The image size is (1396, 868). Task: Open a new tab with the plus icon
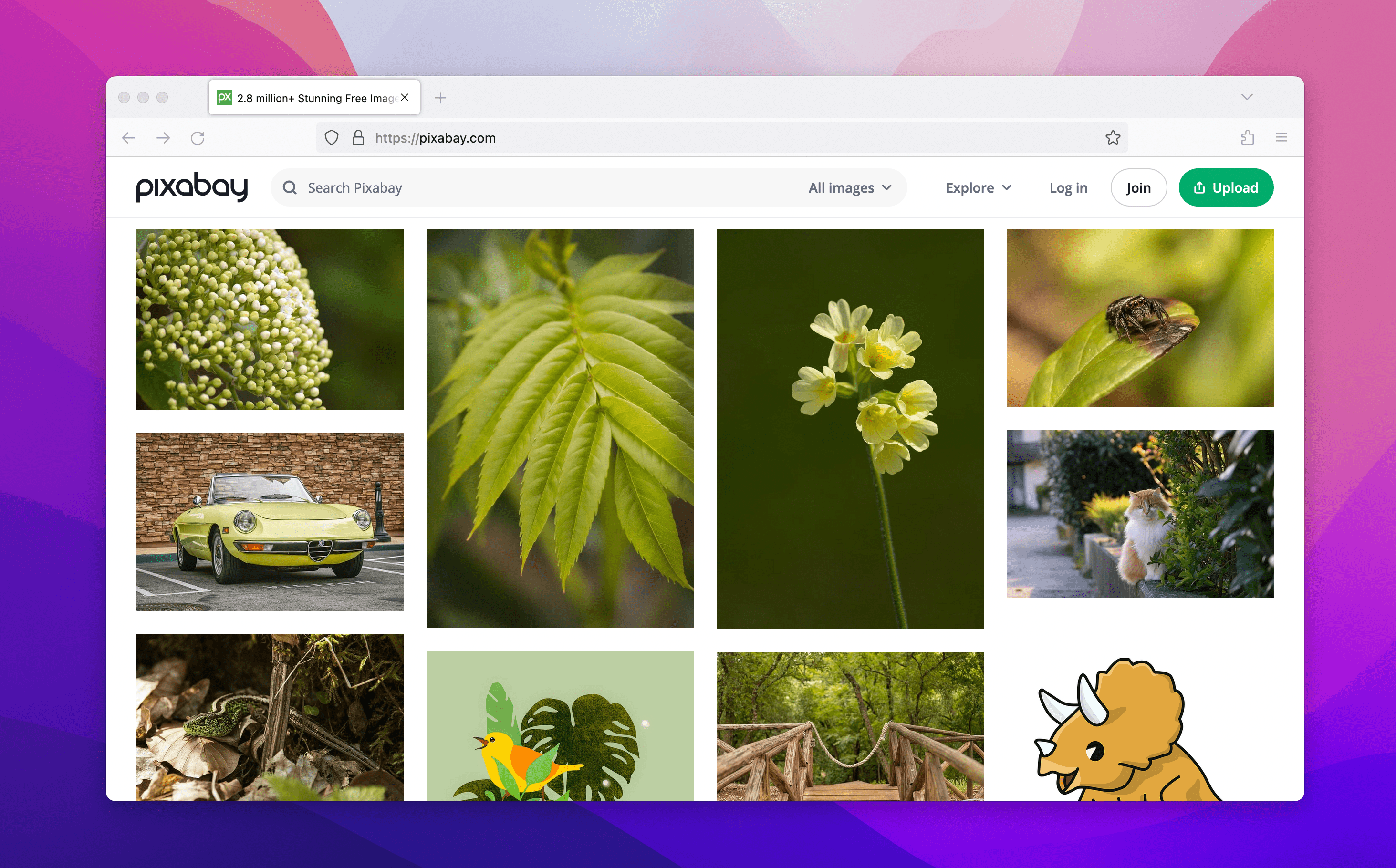click(440, 98)
